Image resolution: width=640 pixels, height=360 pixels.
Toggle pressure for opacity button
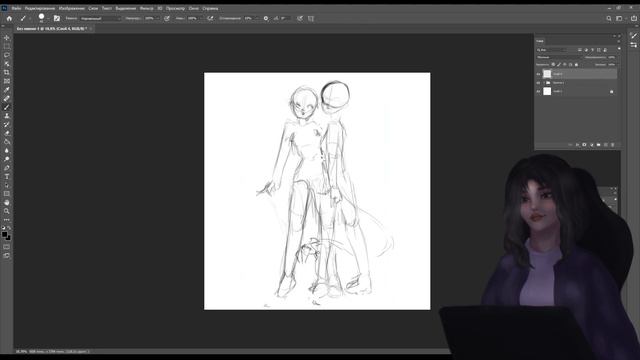pyautogui.click(x=167, y=18)
